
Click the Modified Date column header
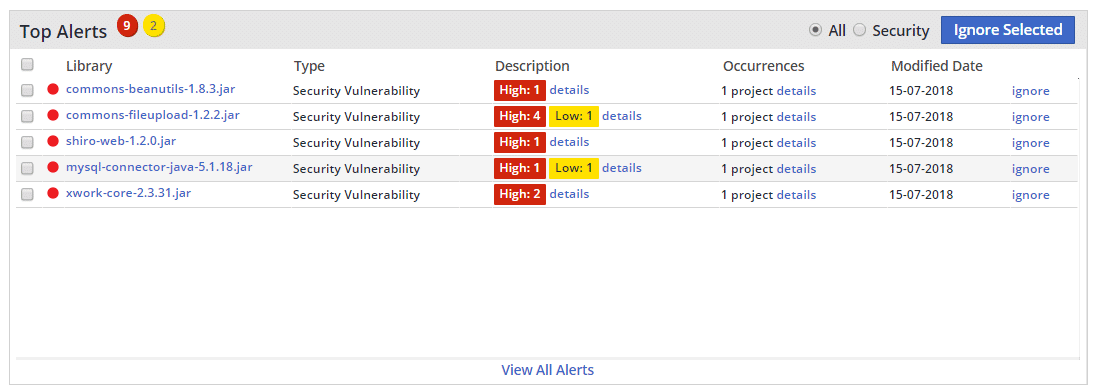(937, 66)
